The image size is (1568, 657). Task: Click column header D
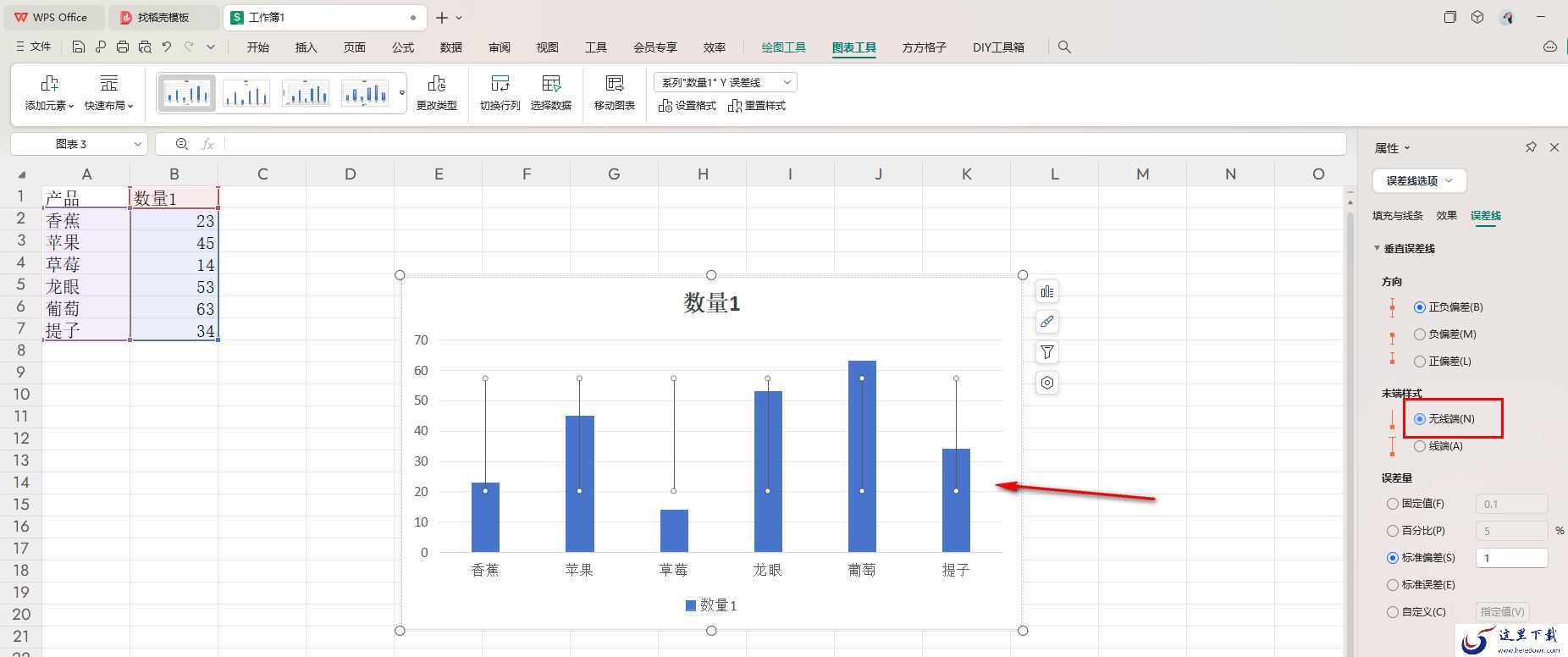click(351, 174)
